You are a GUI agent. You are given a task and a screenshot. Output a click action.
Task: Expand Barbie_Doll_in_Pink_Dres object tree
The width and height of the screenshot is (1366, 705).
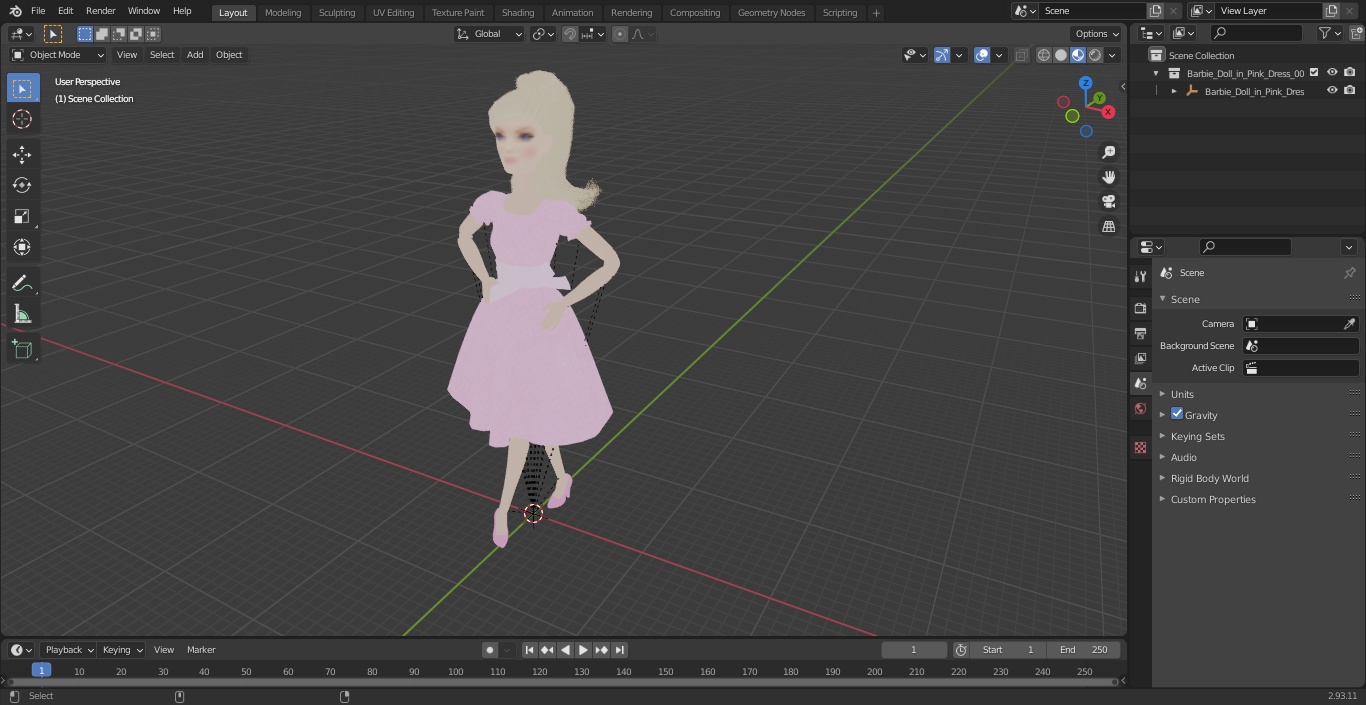tap(1174, 91)
